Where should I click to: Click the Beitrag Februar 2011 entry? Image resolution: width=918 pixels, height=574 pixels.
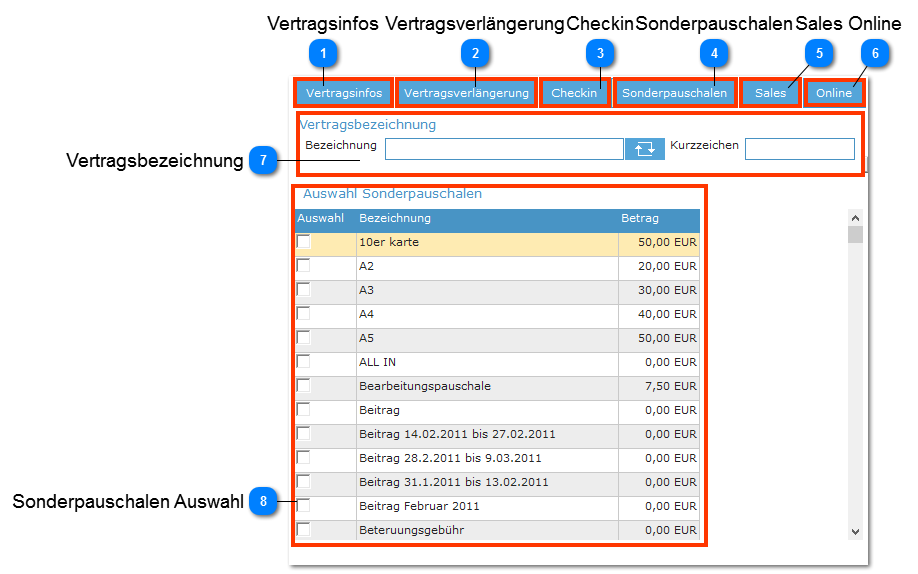[x=419, y=507]
